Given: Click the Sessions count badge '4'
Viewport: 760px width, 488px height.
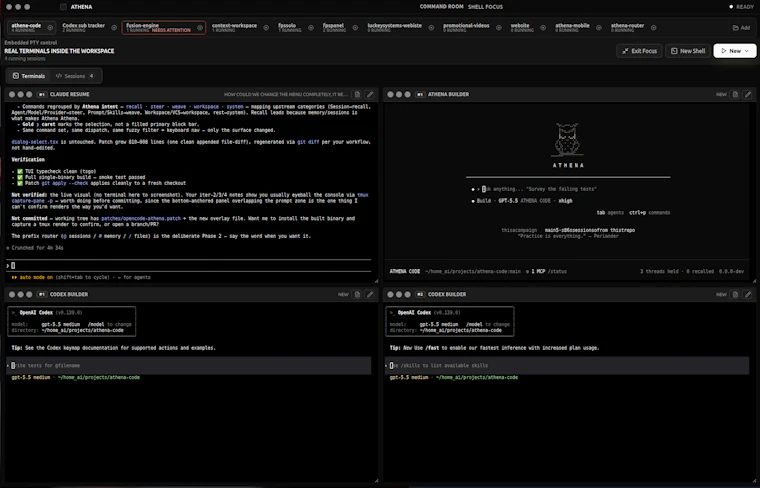Looking at the screenshot, I should pyautogui.click(x=92, y=76).
